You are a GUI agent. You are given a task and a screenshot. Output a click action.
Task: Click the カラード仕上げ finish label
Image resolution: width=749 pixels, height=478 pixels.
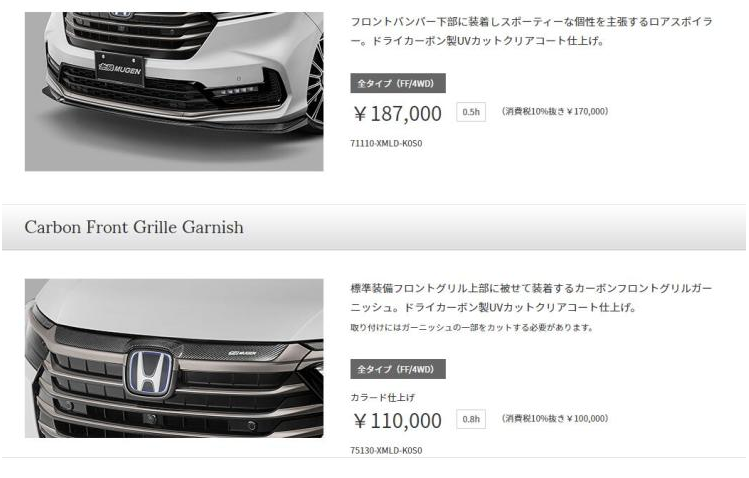point(383,397)
